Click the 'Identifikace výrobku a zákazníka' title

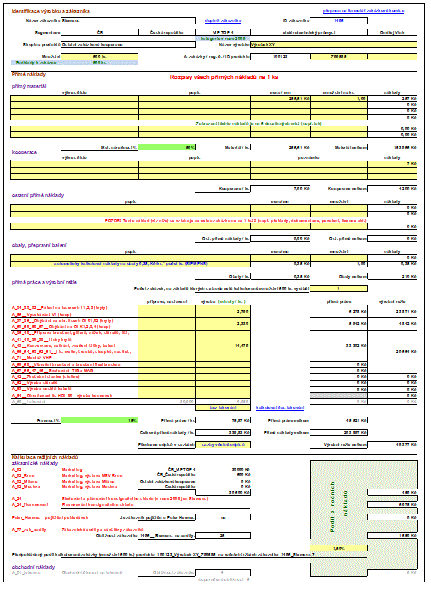tap(51, 11)
